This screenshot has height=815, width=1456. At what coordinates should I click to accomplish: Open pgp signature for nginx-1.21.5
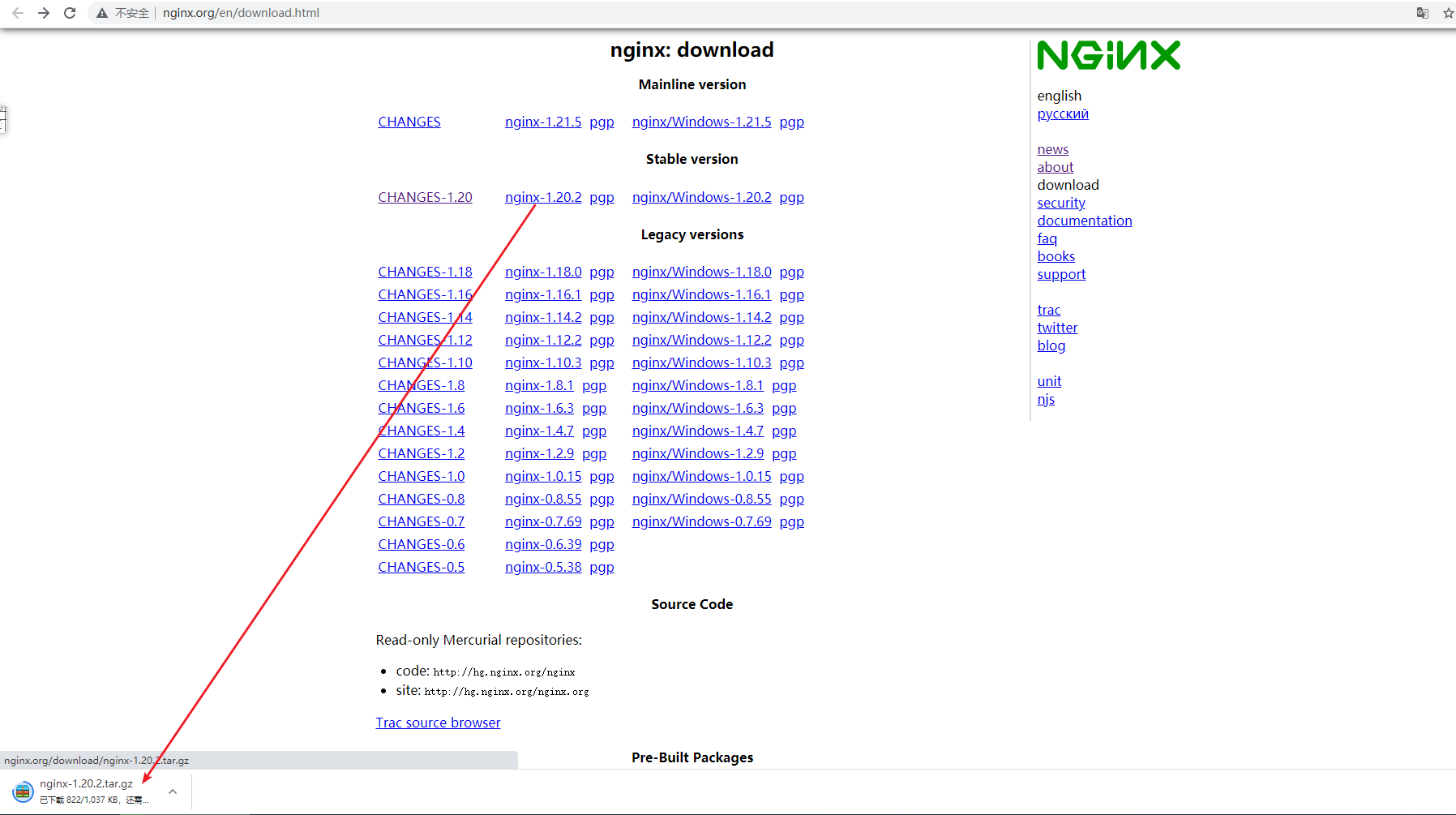[x=602, y=122]
